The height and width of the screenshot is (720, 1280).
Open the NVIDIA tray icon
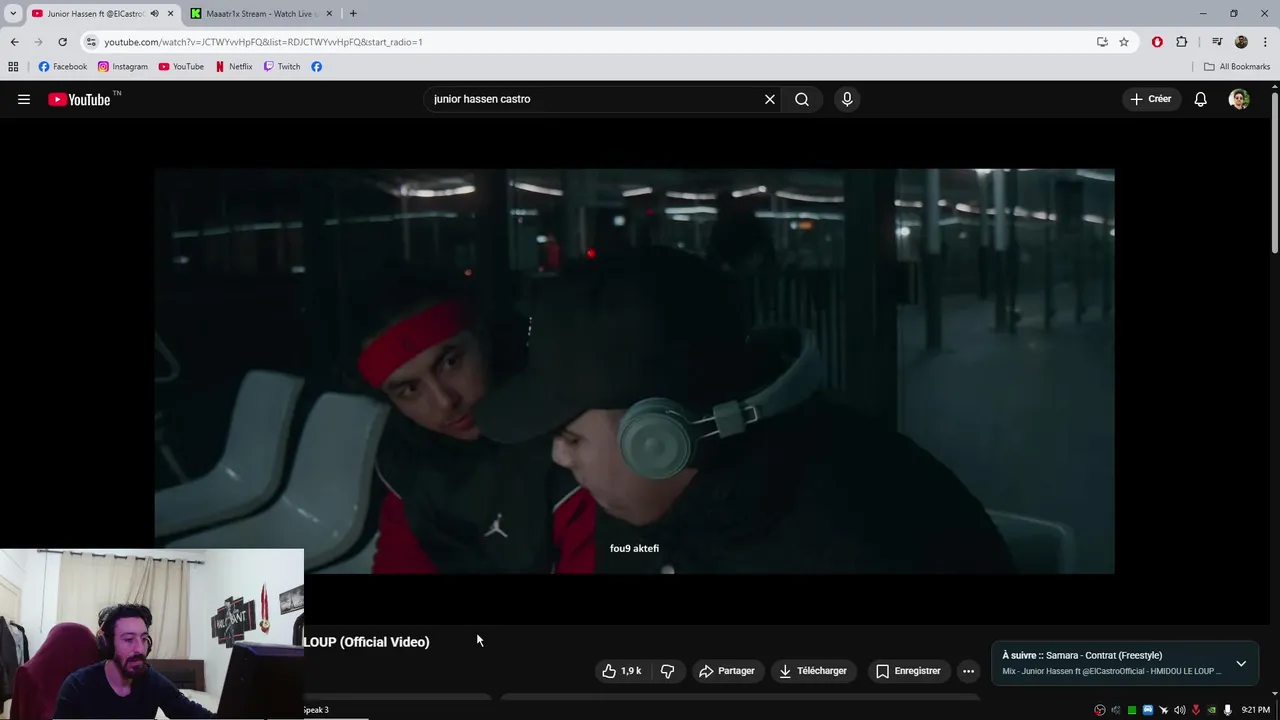[1212, 710]
